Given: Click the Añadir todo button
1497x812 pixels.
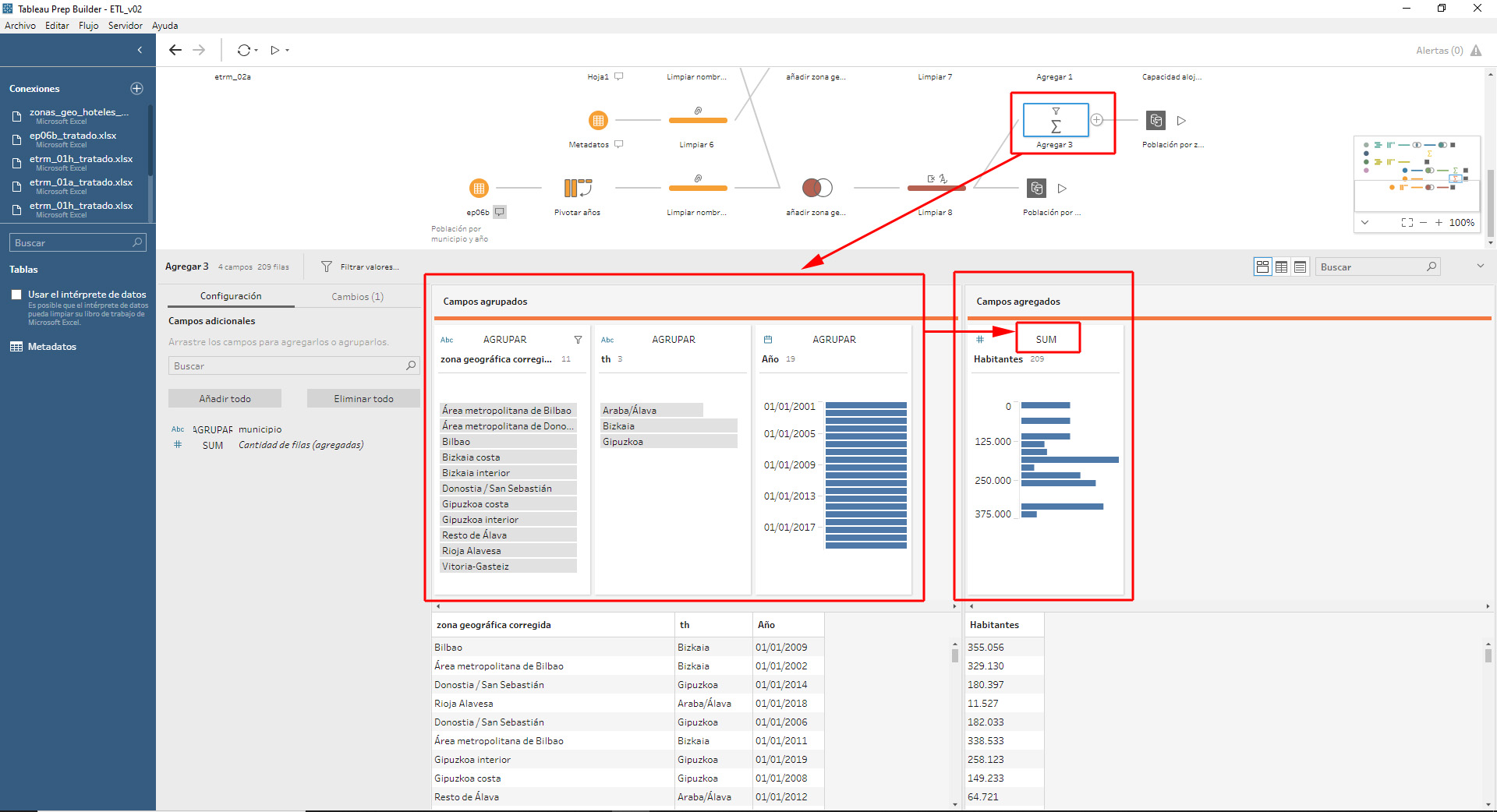Looking at the screenshot, I should tap(225, 398).
